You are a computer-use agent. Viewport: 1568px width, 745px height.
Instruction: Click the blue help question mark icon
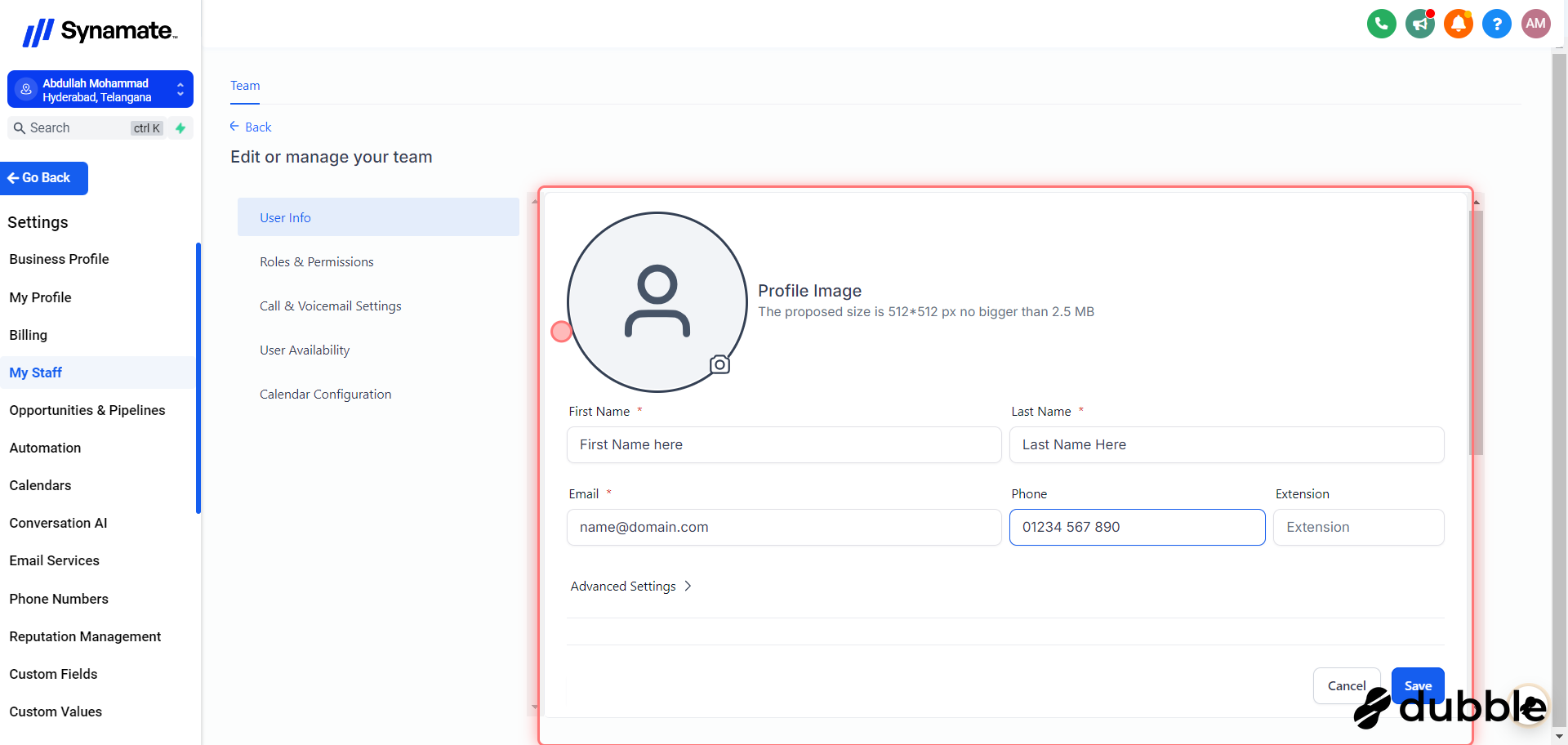[x=1496, y=24]
